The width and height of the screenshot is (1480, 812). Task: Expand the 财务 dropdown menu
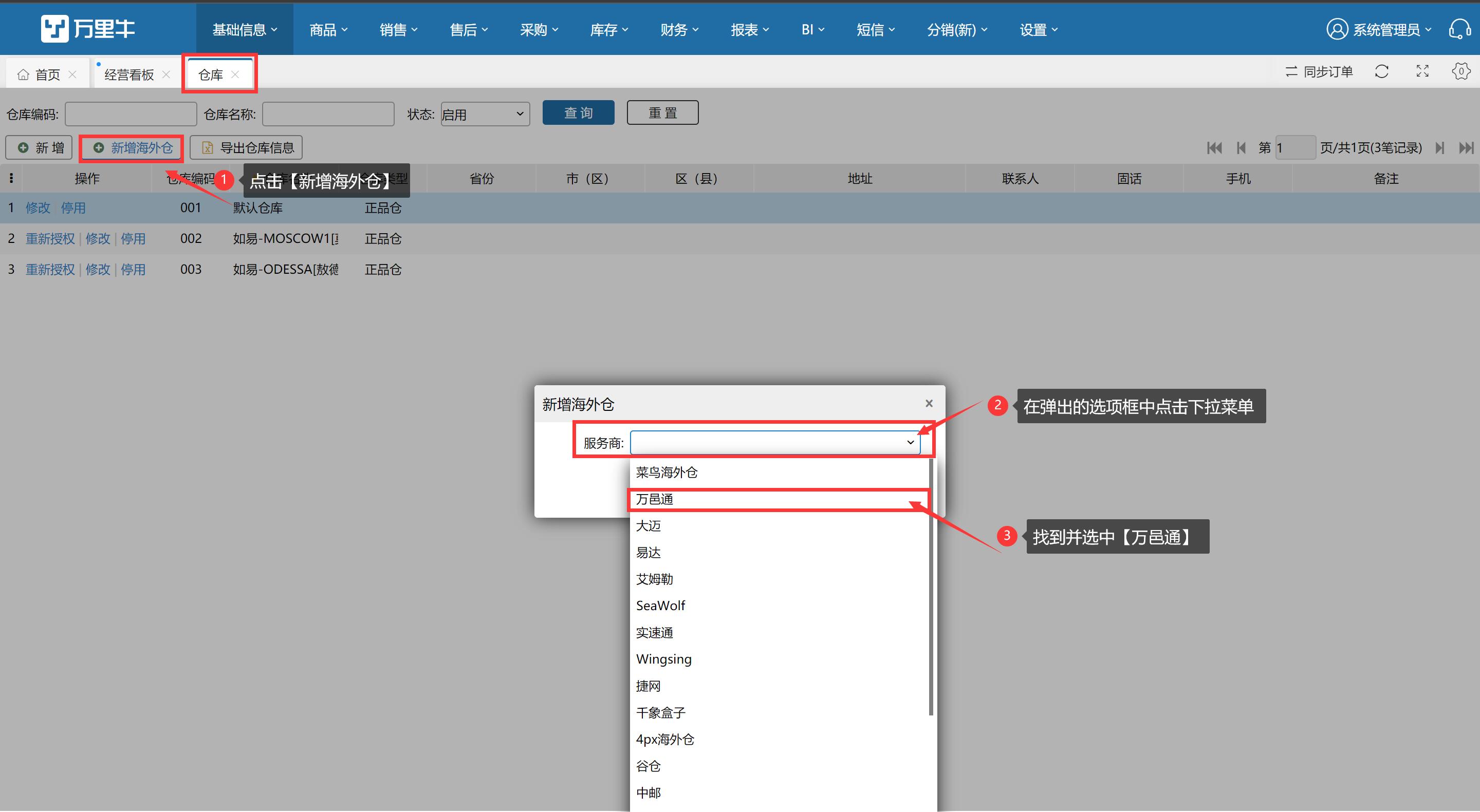coord(679,30)
